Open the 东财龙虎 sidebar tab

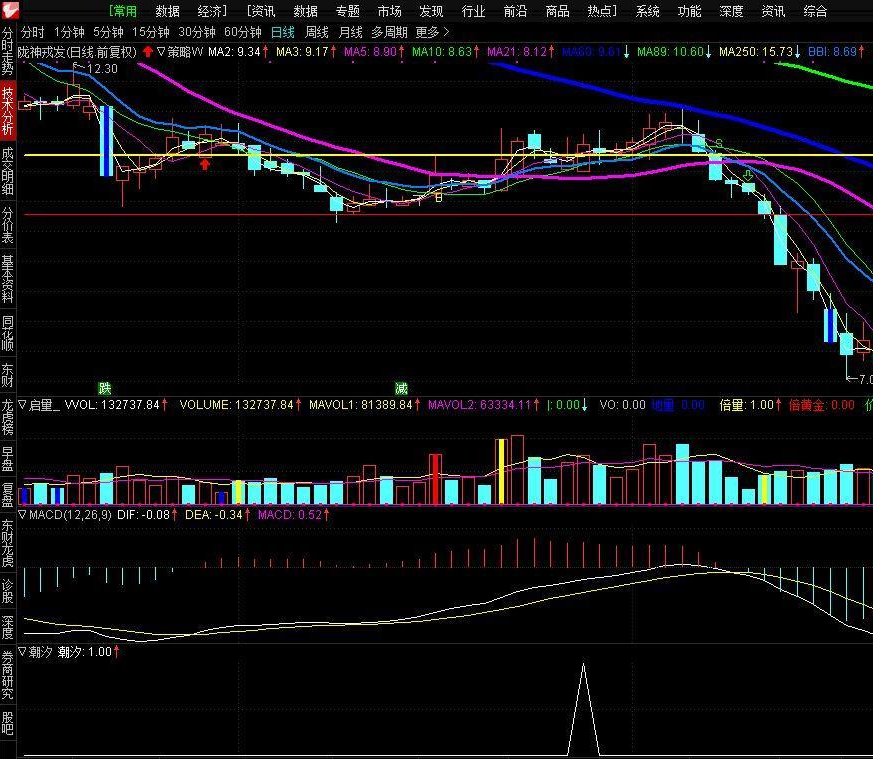(8, 543)
